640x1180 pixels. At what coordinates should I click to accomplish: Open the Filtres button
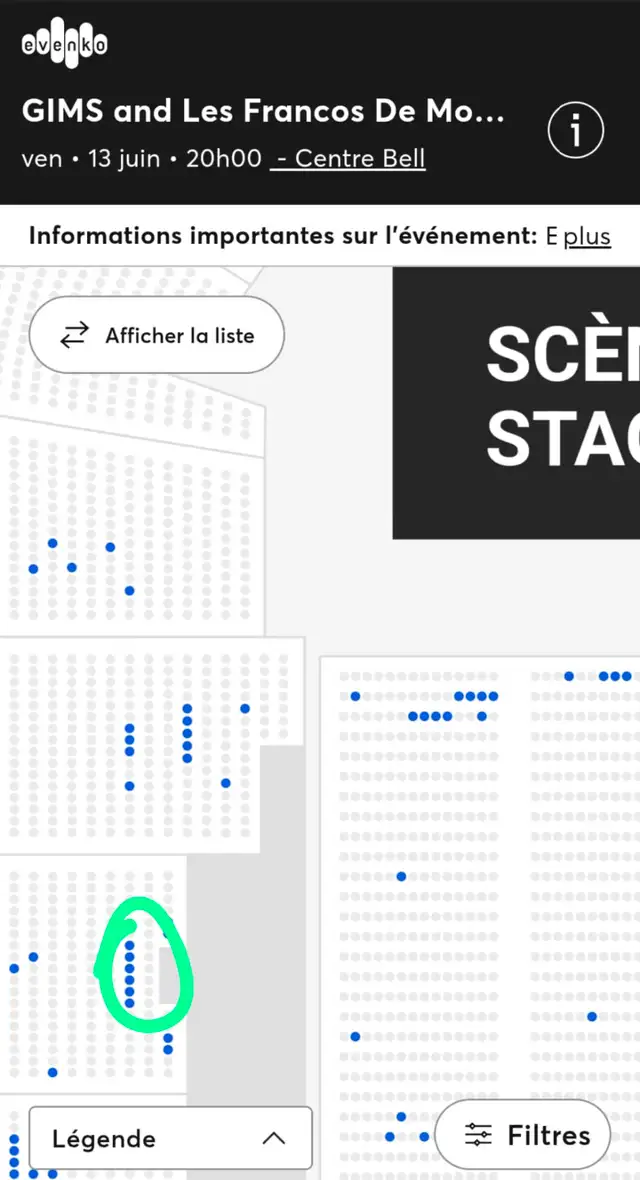click(x=523, y=1135)
